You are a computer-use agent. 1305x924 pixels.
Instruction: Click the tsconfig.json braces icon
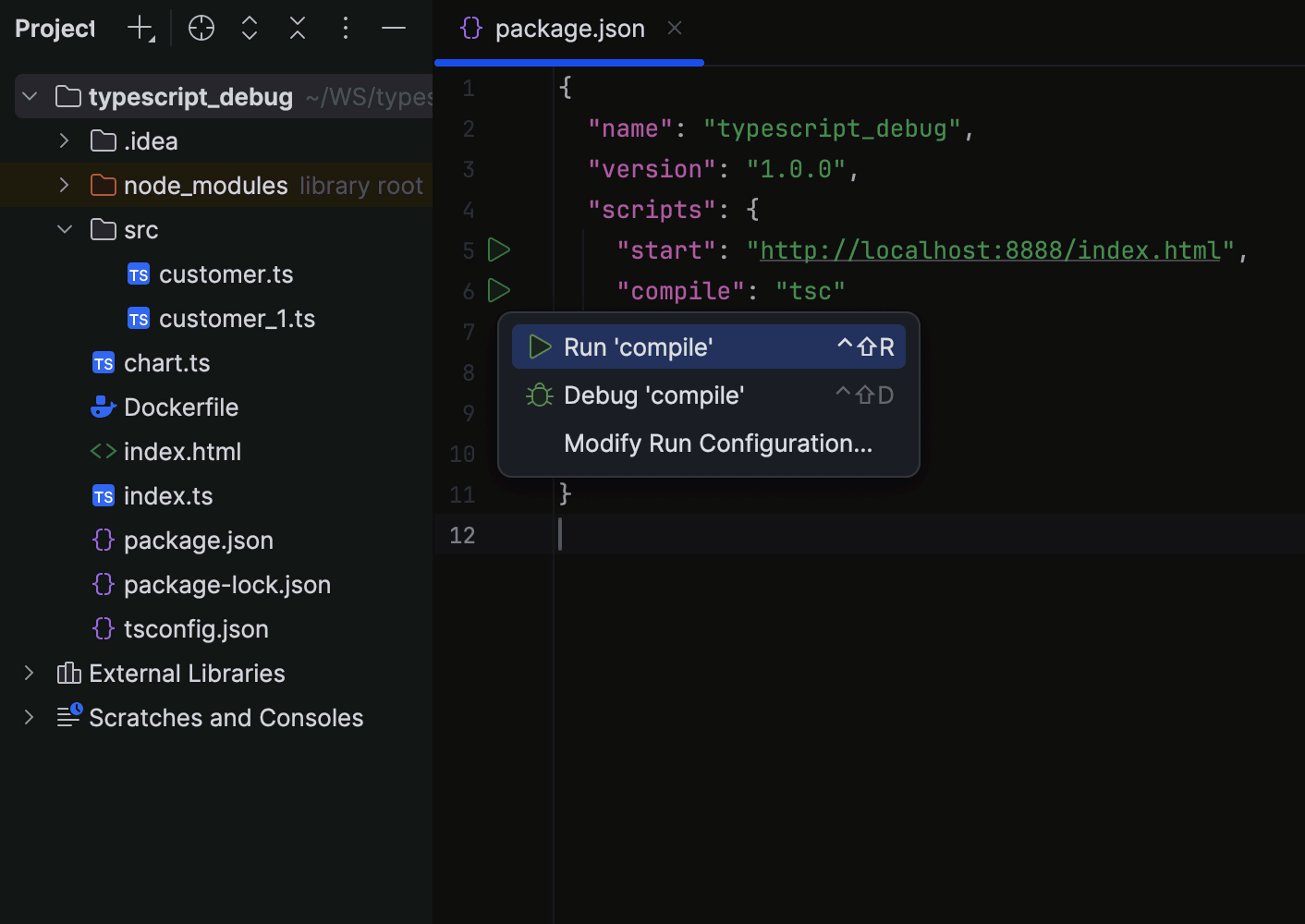pyautogui.click(x=104, y=629)
